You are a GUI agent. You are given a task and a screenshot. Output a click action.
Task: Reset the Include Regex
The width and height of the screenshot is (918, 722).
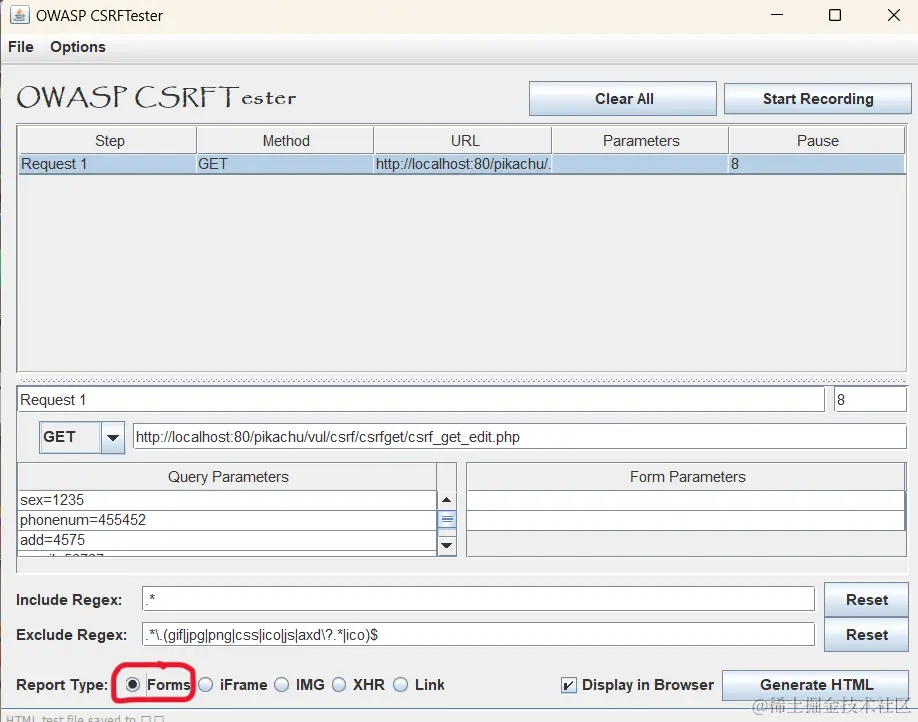(x=866, y=600)
